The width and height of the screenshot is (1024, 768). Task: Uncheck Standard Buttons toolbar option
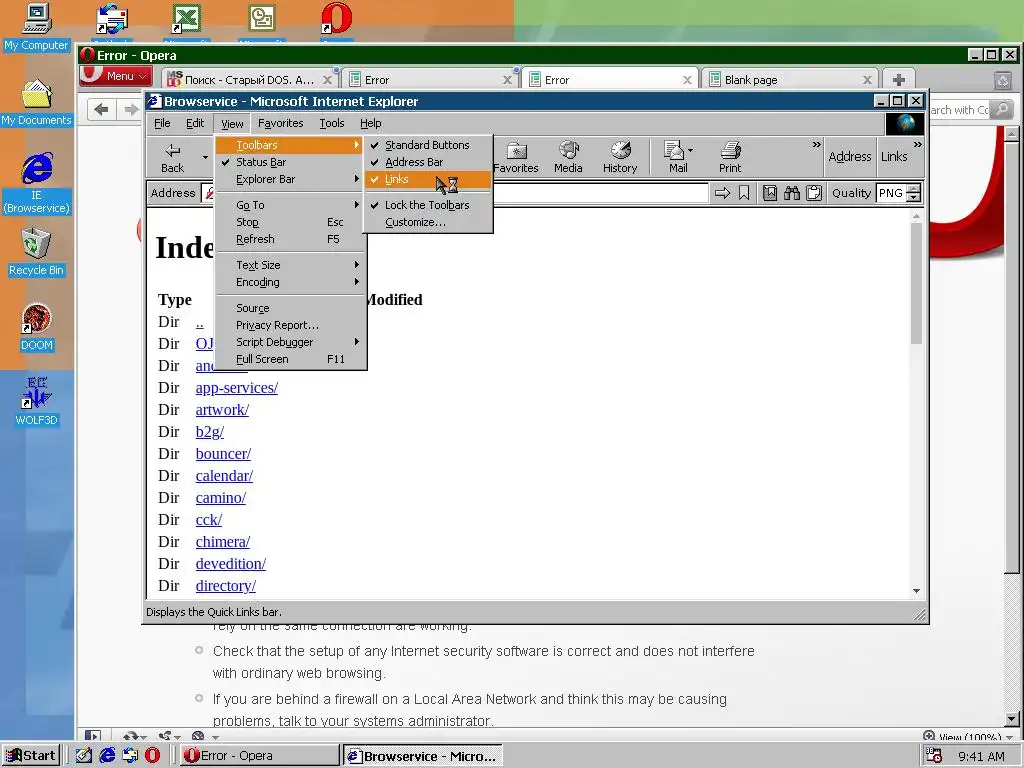[x=428, y=145]
